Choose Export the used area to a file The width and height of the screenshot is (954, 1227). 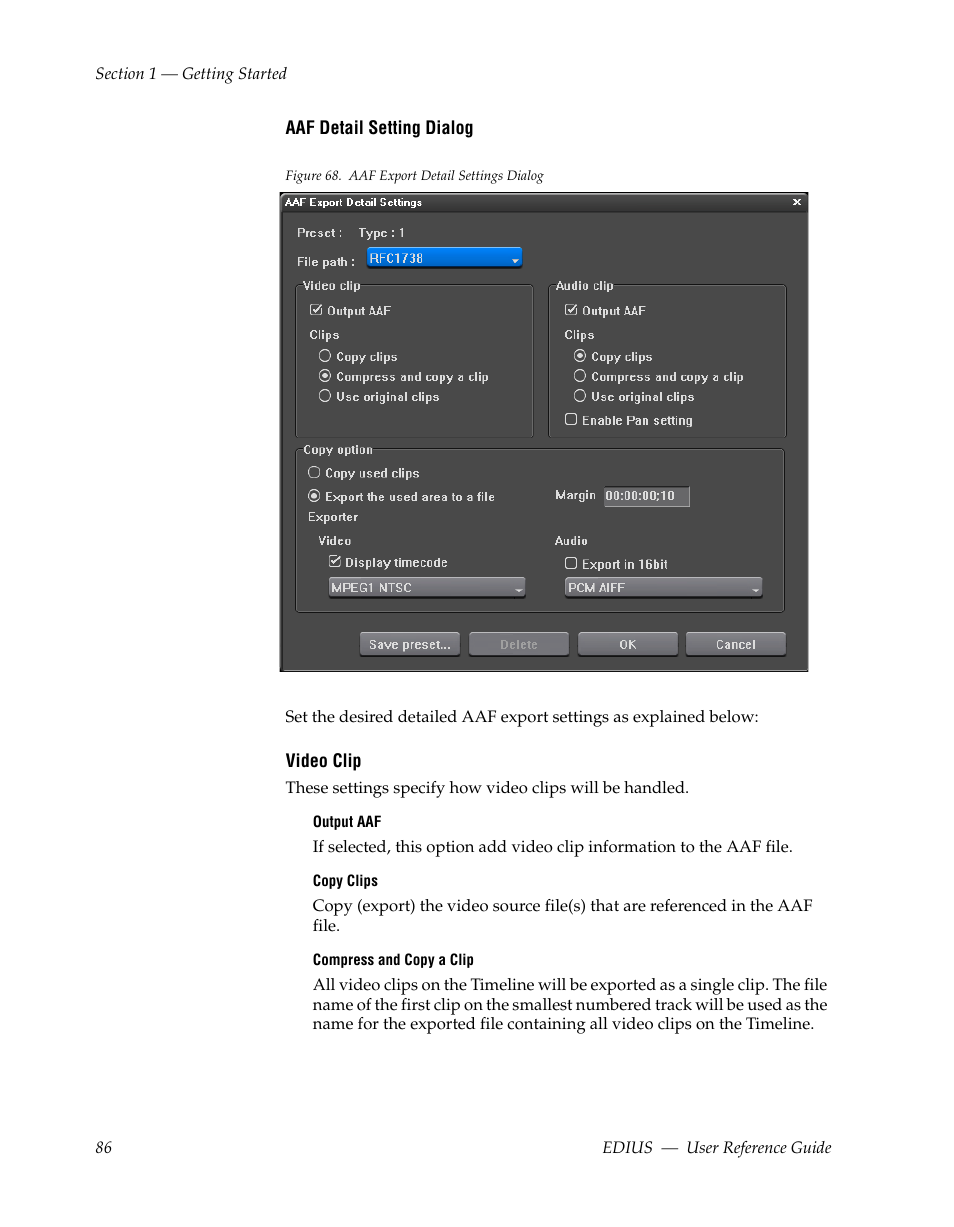tap(314, 496)
